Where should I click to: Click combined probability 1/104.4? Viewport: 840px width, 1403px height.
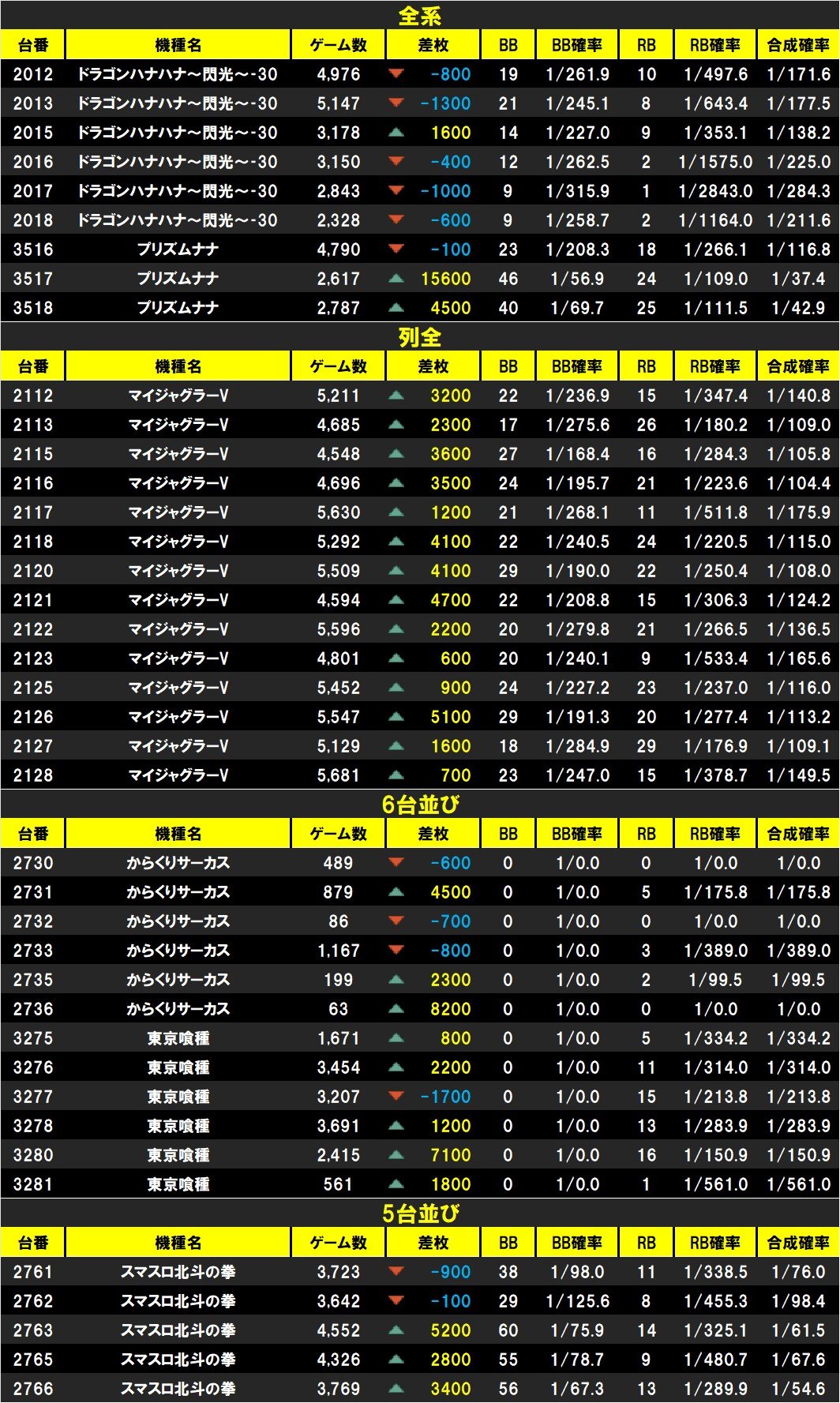coord(799,483)
